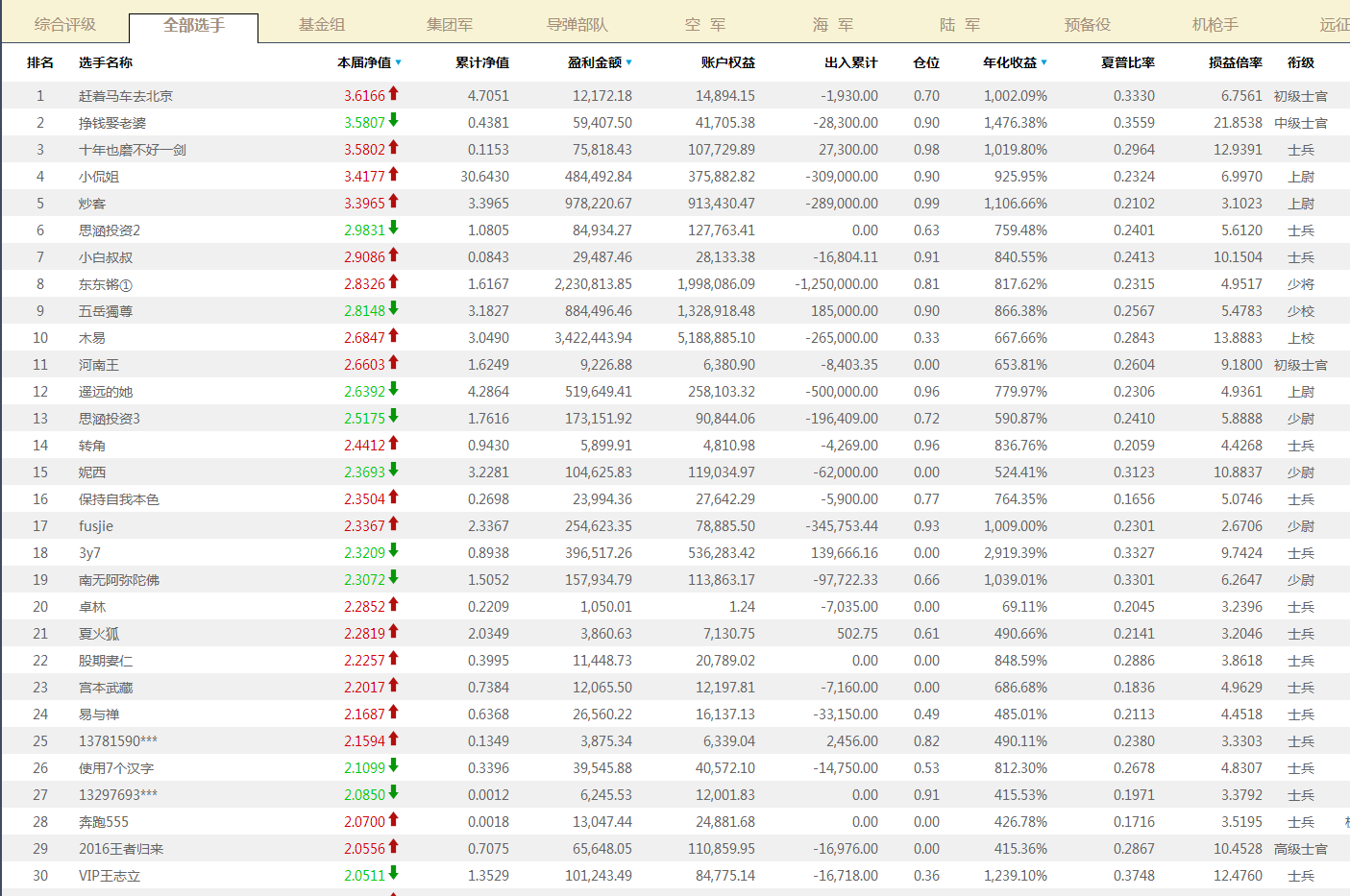Click red up arrow beside 2.2852

click(x=393, y=605)
